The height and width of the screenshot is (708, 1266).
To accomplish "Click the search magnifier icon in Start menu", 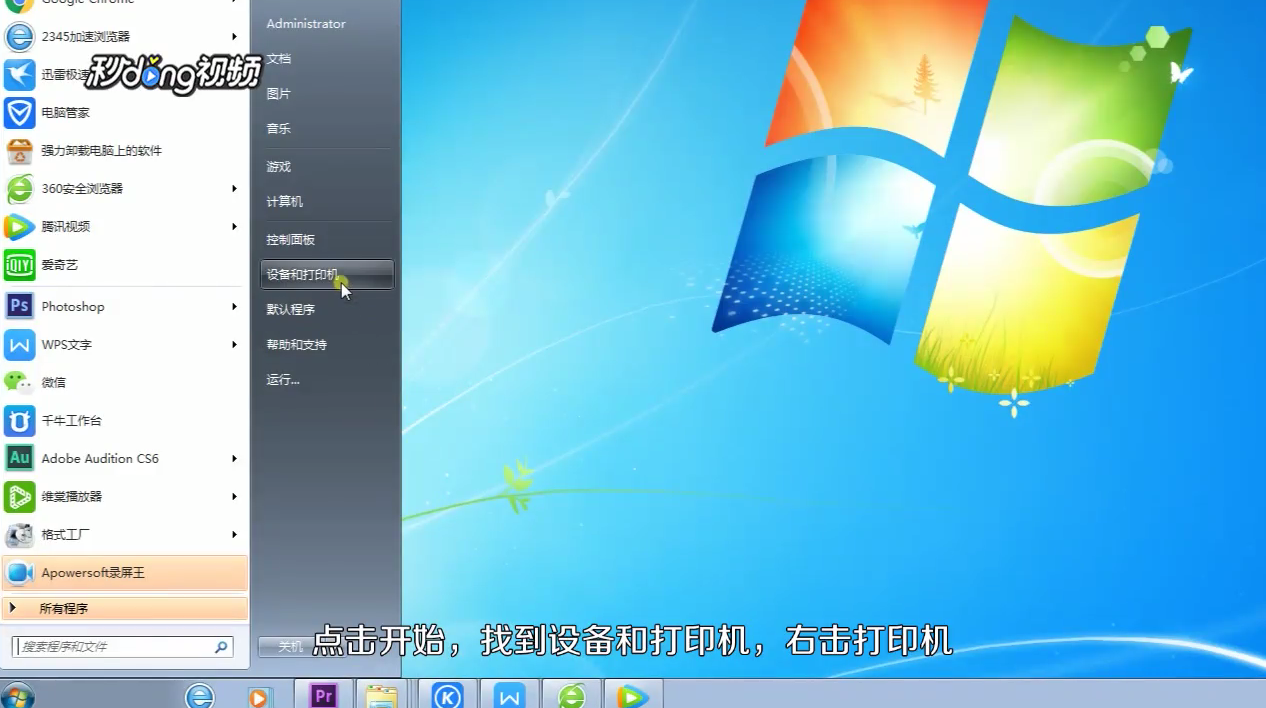I will click(221, 647).
